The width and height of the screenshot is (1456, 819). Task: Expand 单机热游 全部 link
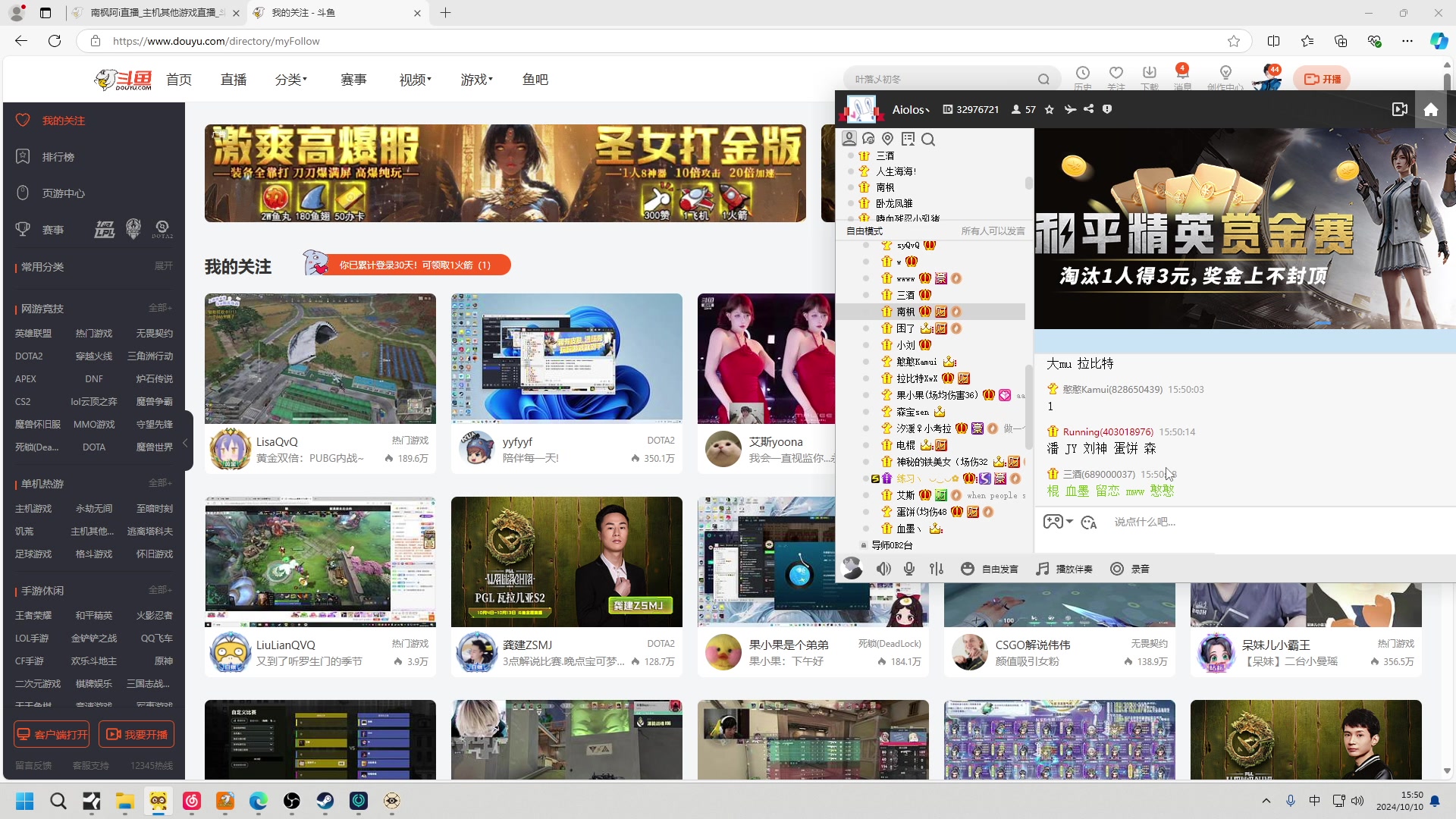[x=160, y=483]
